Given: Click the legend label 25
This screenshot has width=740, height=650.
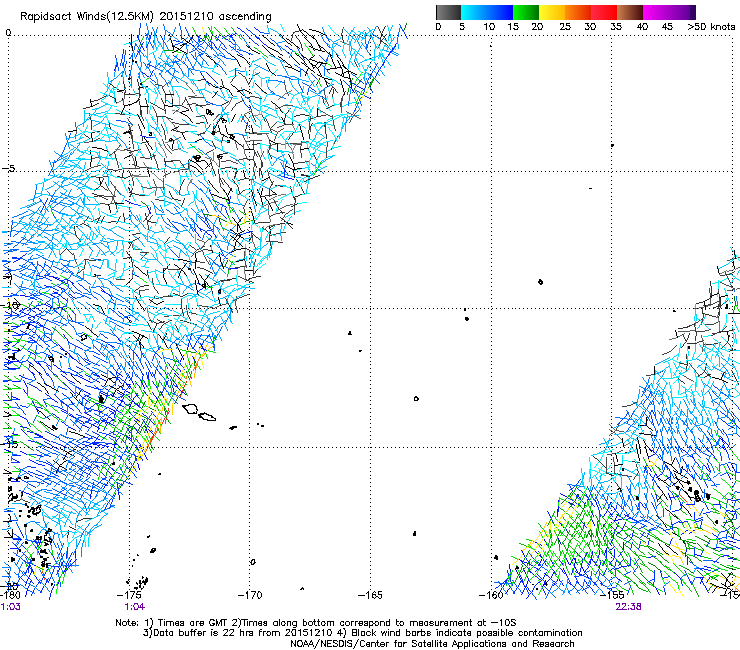Looking at the screenshot, I should 565,27.
